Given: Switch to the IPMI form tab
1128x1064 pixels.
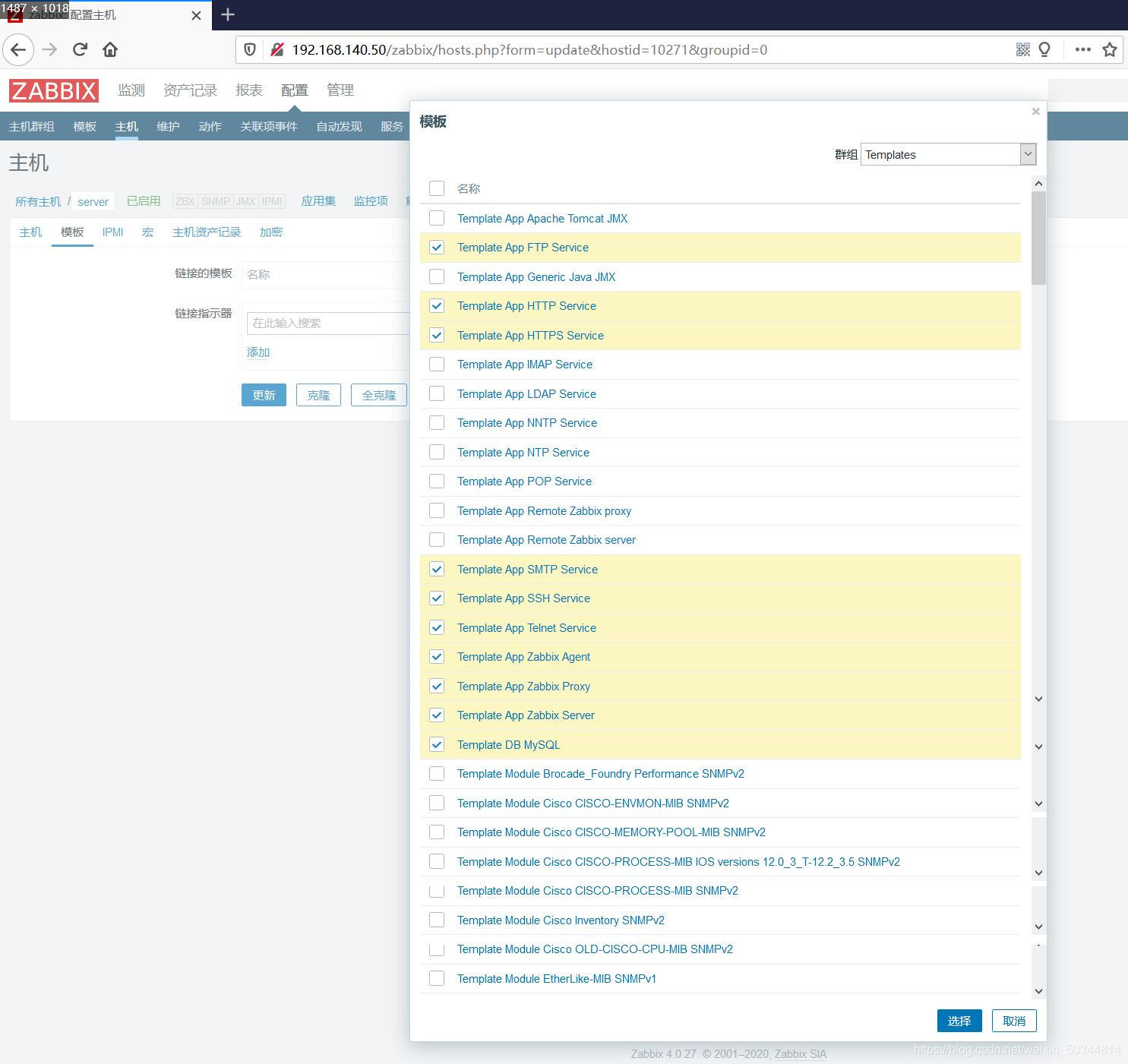Looking at the screenshot, I should tap(112, 232).
